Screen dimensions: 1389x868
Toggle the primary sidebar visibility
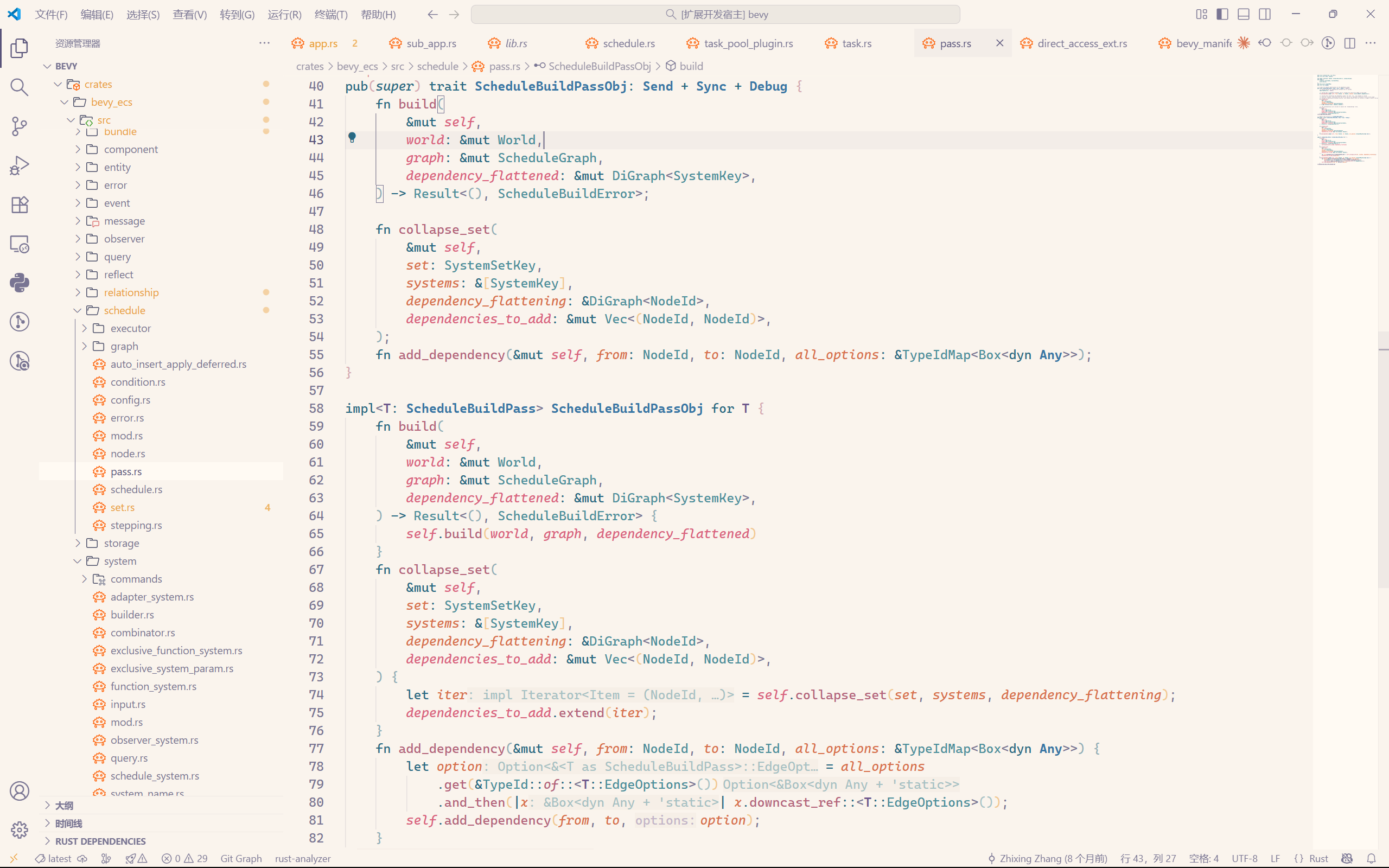click(x=1222, y=14)
